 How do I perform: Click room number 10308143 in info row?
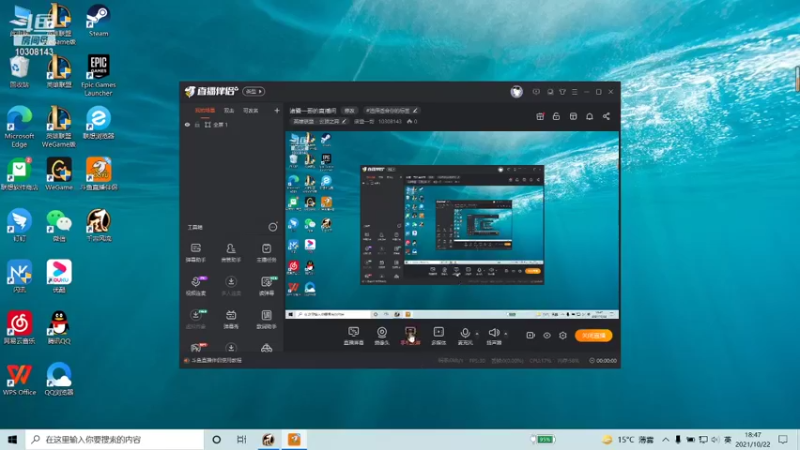click(390, 121)
